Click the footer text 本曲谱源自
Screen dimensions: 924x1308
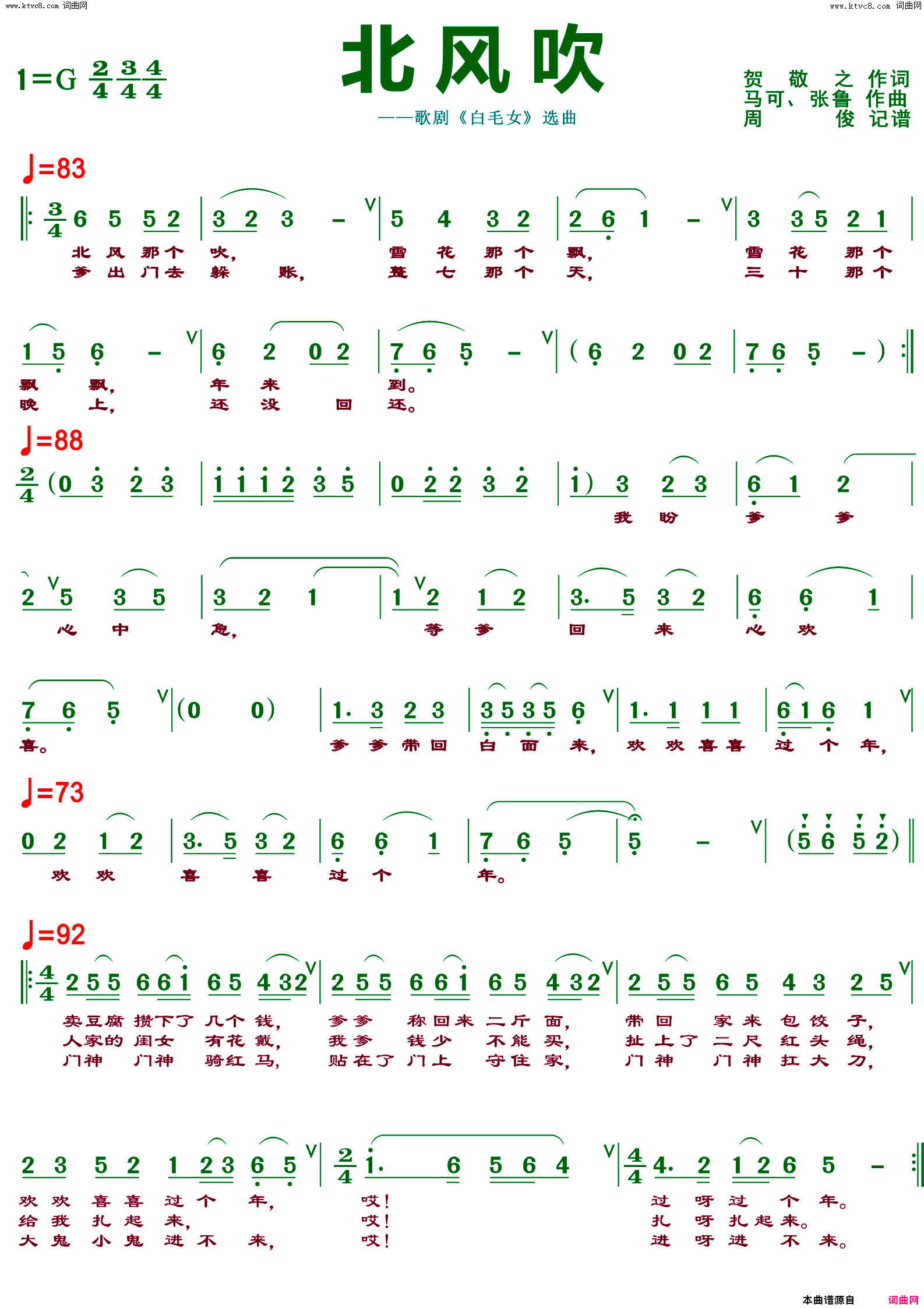click(828, 1299)
